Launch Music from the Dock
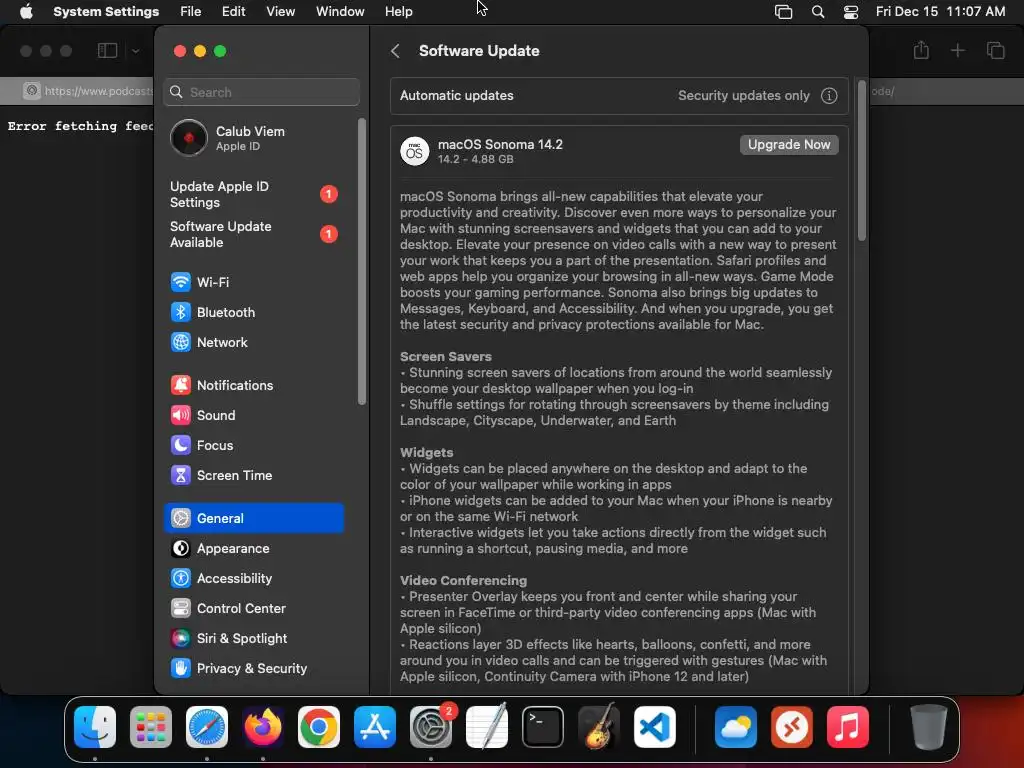This screenshot has height=768, width=1024. tap(848, 726)
